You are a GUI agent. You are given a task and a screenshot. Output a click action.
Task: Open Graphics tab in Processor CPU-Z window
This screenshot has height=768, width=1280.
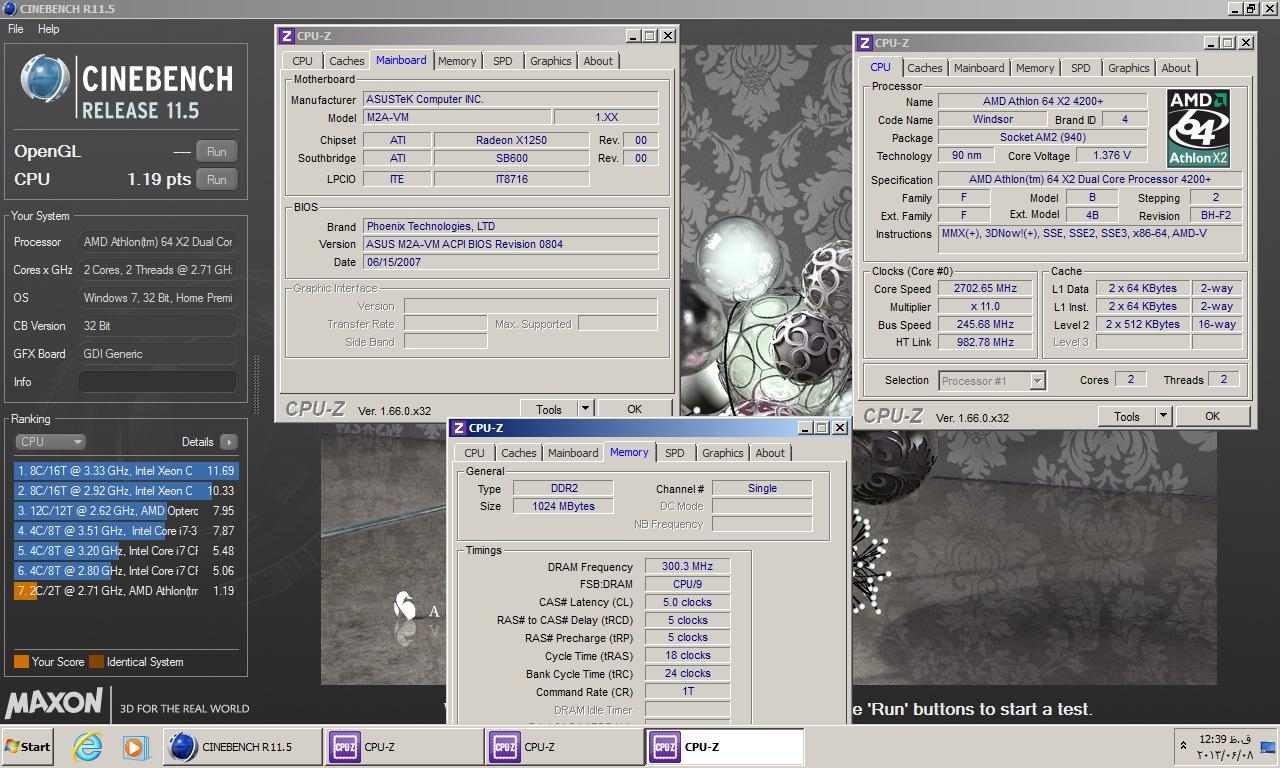(1129, 68)
